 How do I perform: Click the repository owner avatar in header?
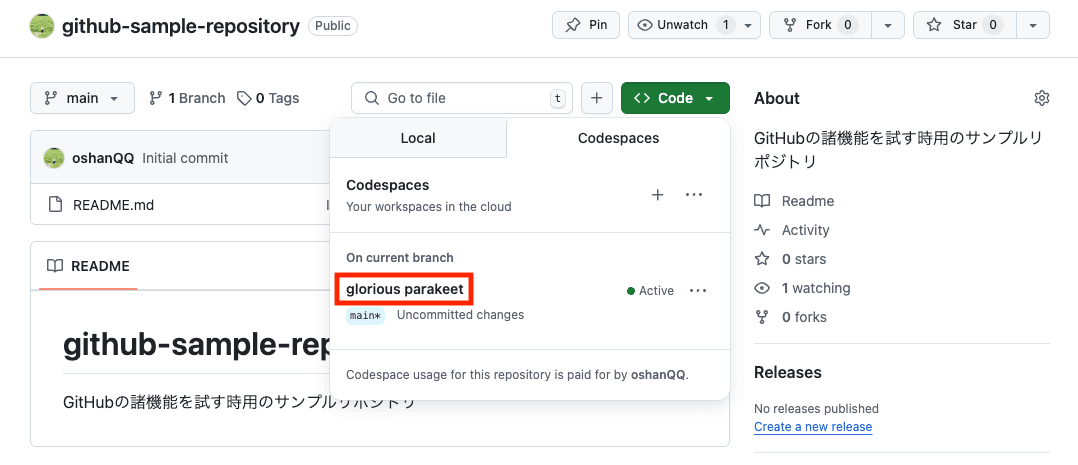[x=42, y=26]
